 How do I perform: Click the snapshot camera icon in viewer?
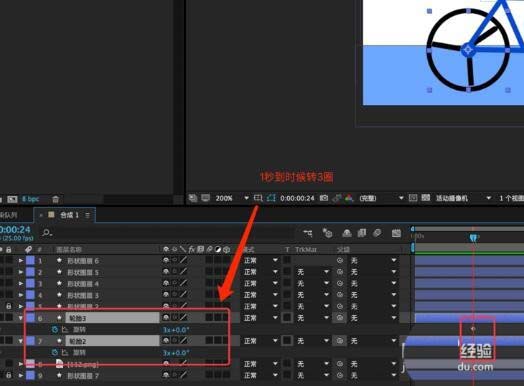pos(324,198)
